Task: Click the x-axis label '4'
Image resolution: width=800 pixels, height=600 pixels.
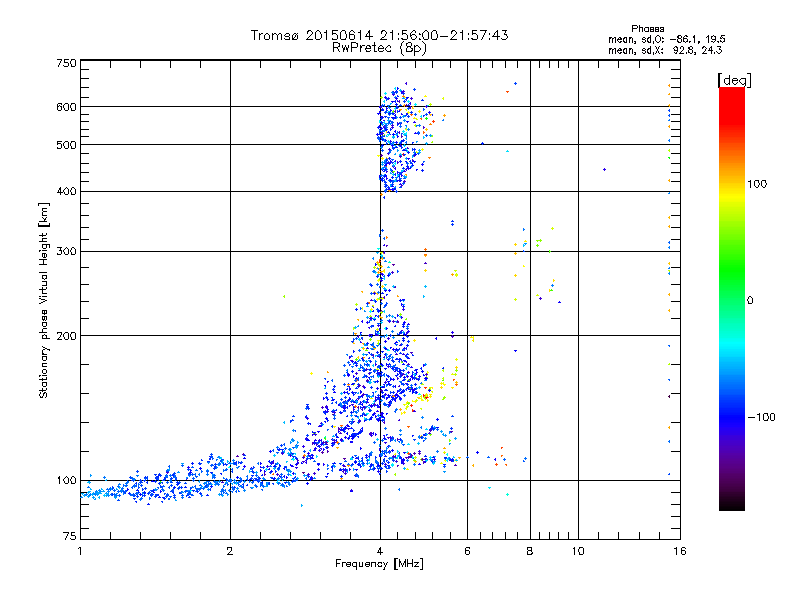Action: pos(380,551)
